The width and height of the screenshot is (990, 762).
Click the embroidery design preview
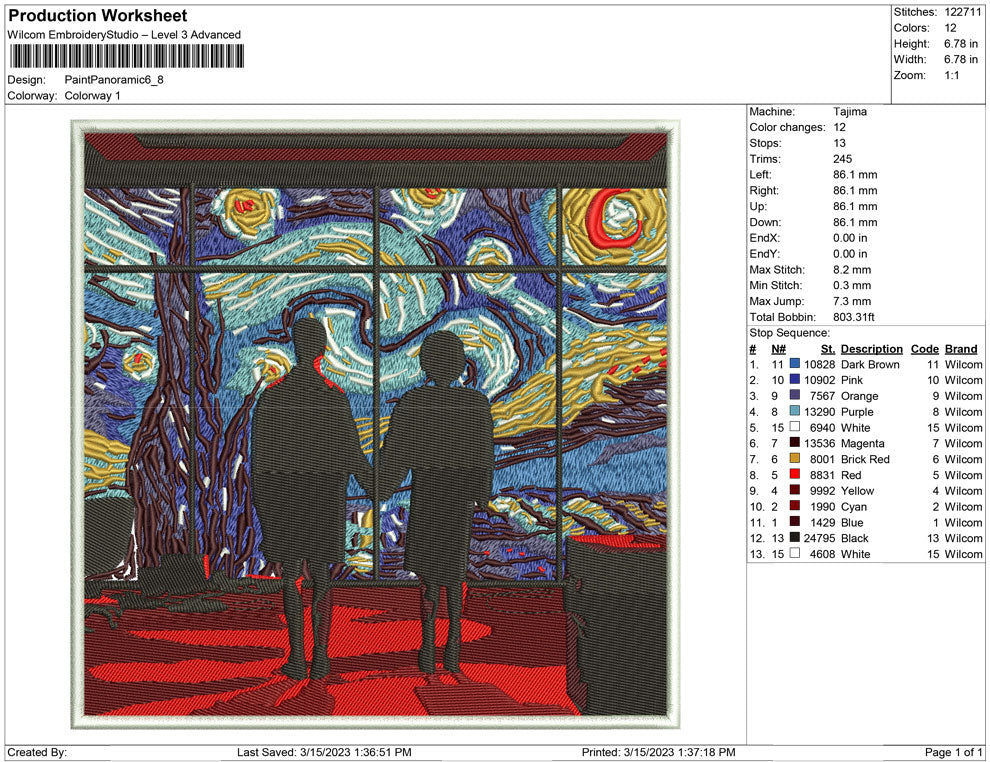370,420
